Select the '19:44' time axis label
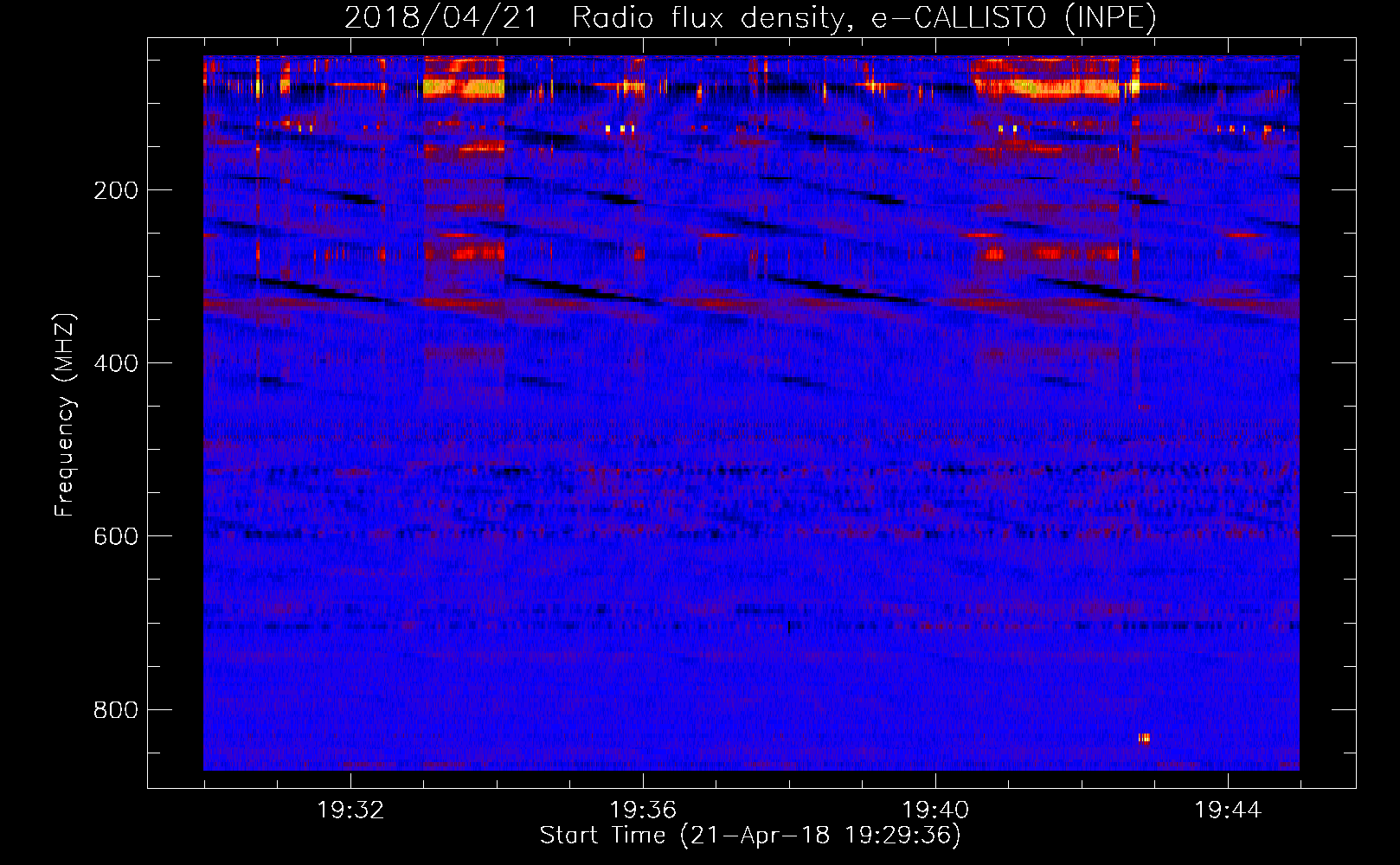Viewport: 1400px width, 865px height. click(x=1228, y=811)
